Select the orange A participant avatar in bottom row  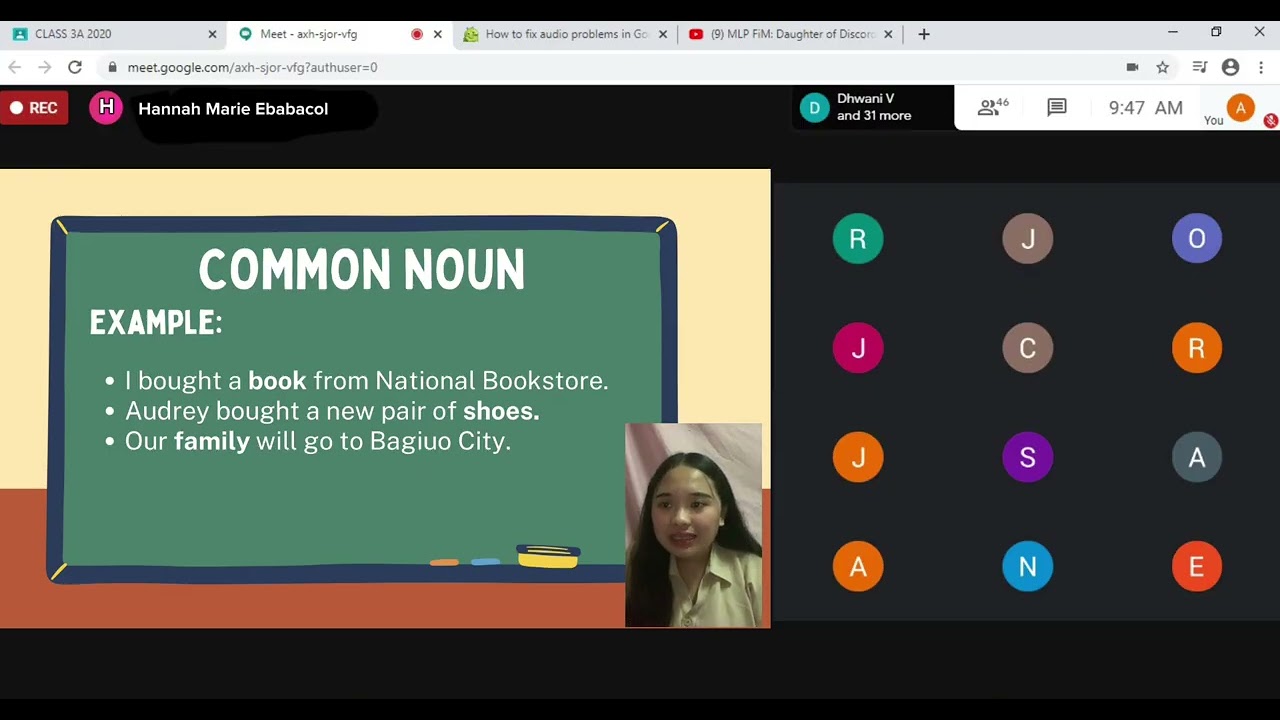858,567
